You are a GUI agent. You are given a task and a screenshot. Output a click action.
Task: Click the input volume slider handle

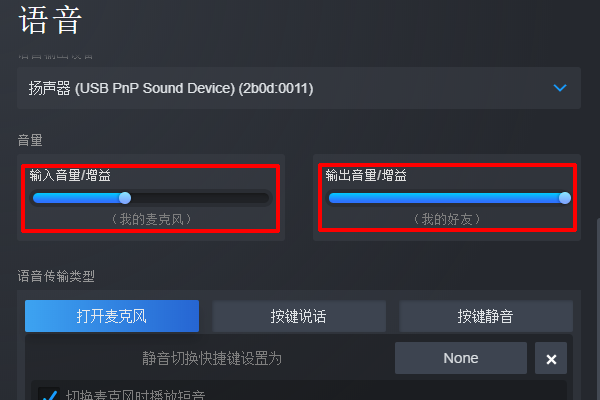tap(125, 198)
